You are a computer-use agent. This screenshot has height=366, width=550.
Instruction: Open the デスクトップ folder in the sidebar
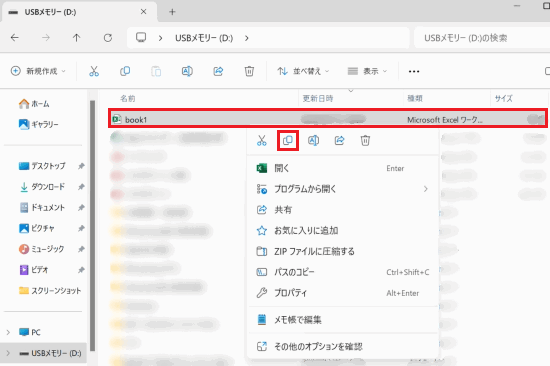42,166
